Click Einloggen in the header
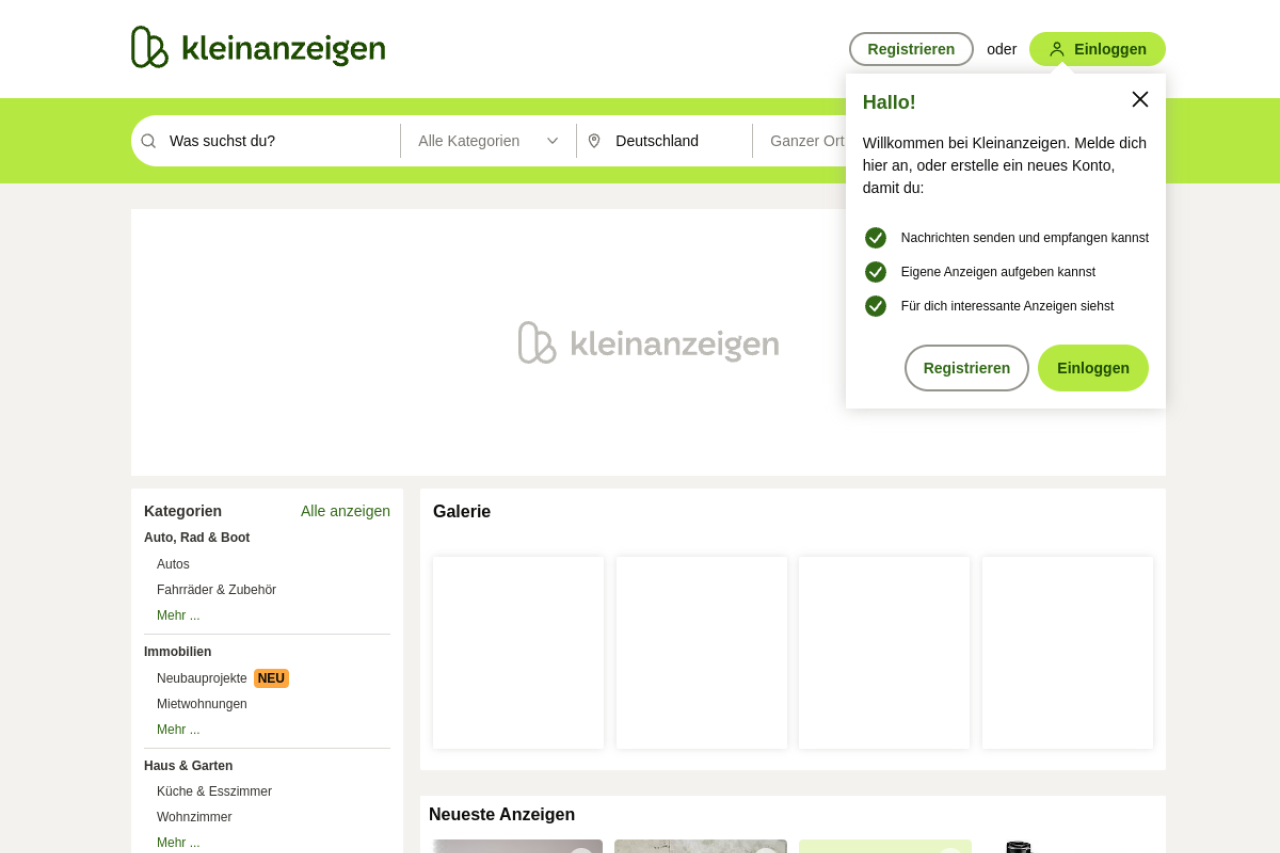The height and width of the screenshot is (853, 1280). point(1097,49)
